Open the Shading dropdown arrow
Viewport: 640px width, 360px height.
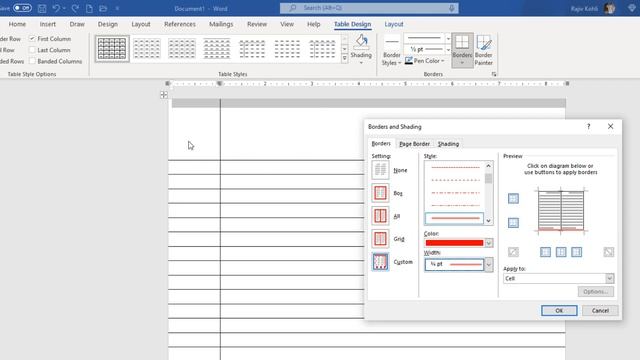[361, 63]
